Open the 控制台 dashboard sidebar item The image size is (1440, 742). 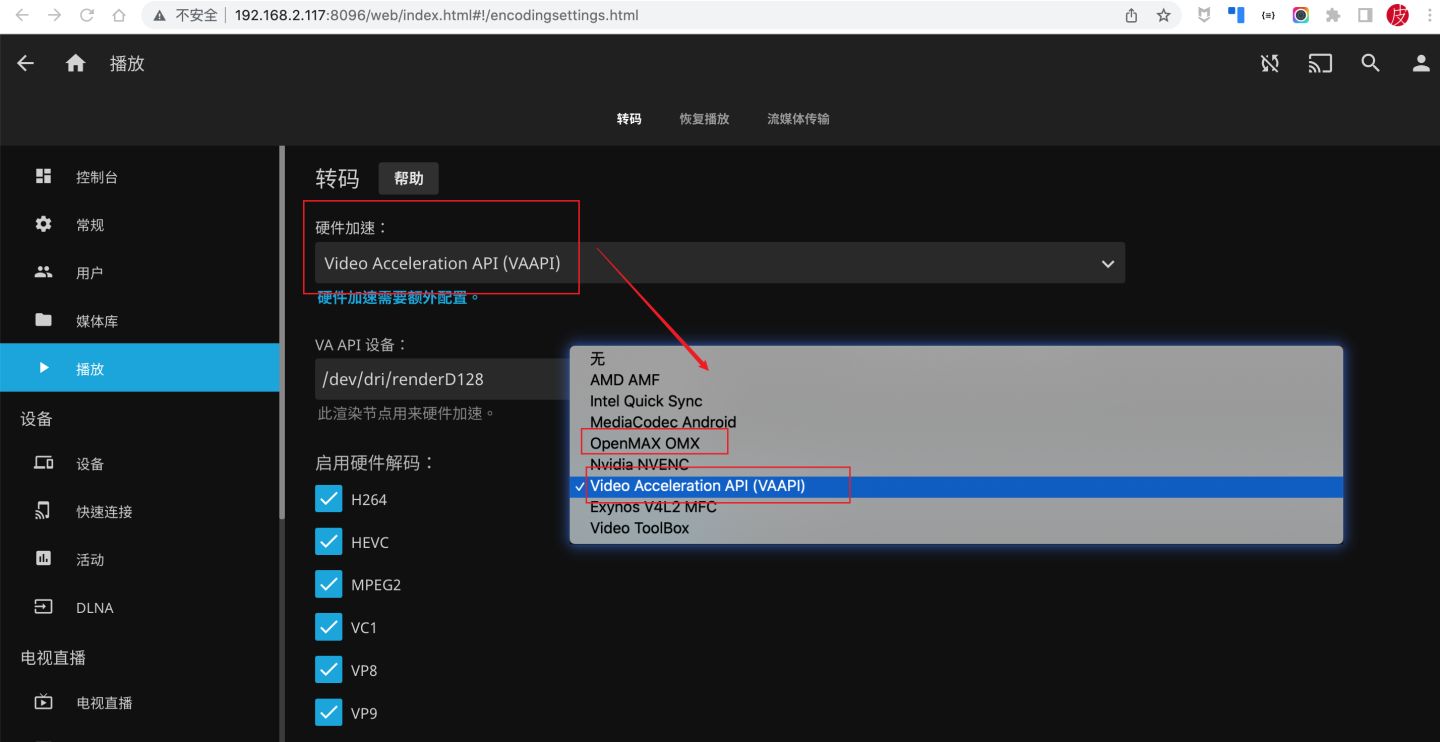pos(96,175)
